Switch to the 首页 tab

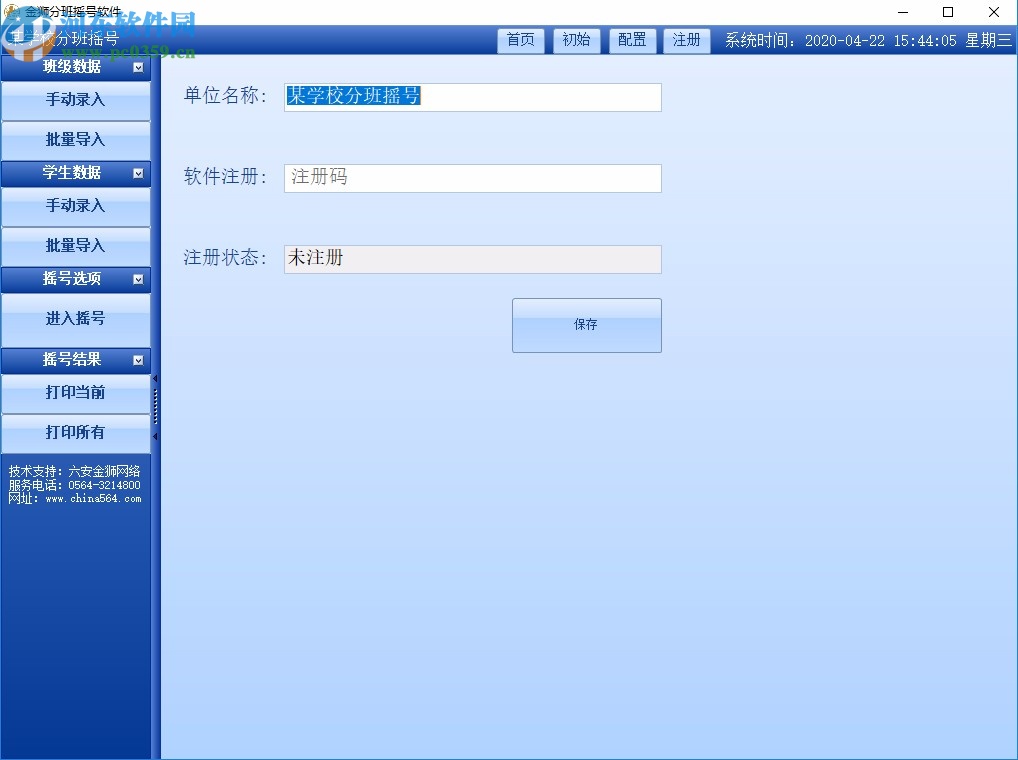point(520,41)
